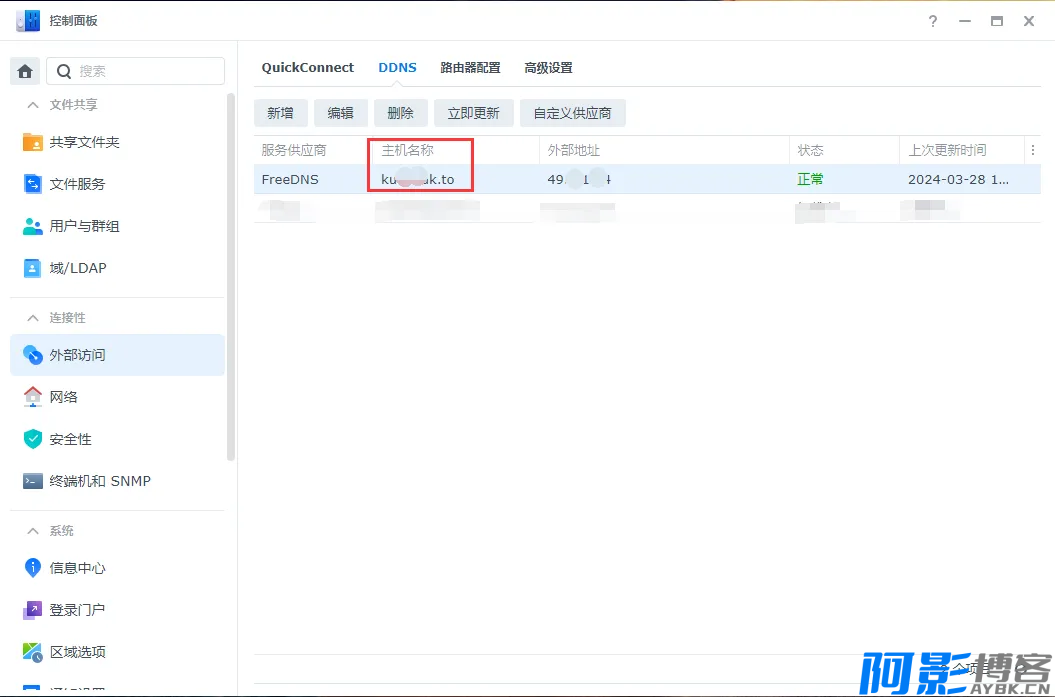Click the 区域选项 label in sidebar
This screenshot has width=1055, height=697.
(x=77, y=651)
